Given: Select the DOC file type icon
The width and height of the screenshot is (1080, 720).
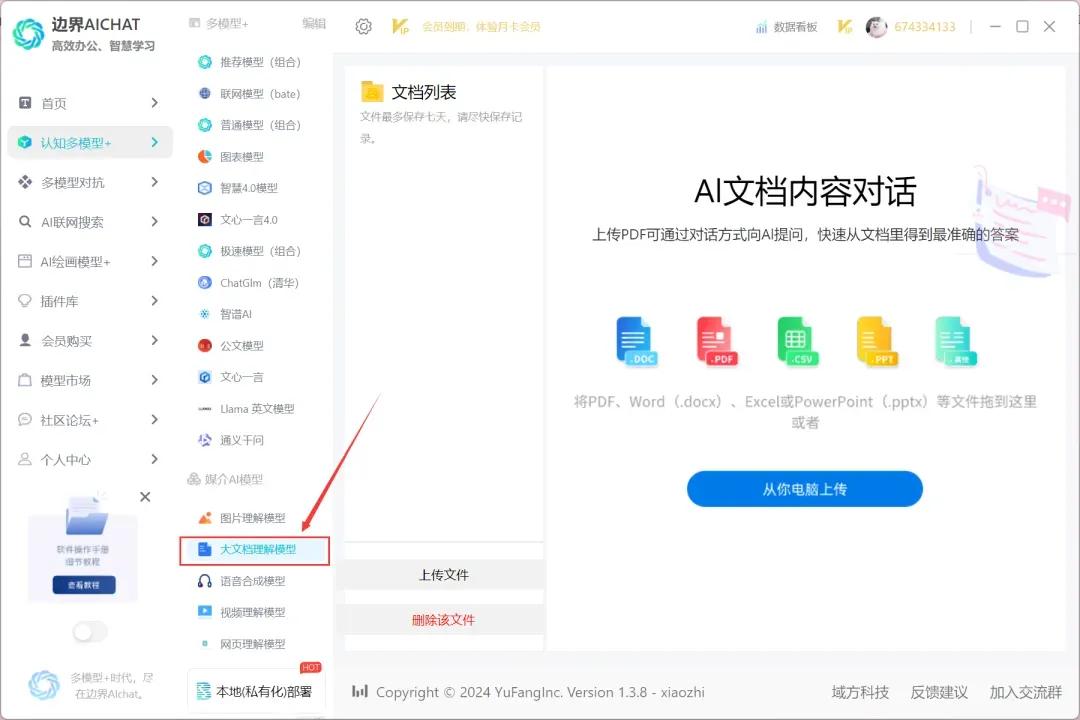Looking at the screenshot, I should (x=635, y=341).
